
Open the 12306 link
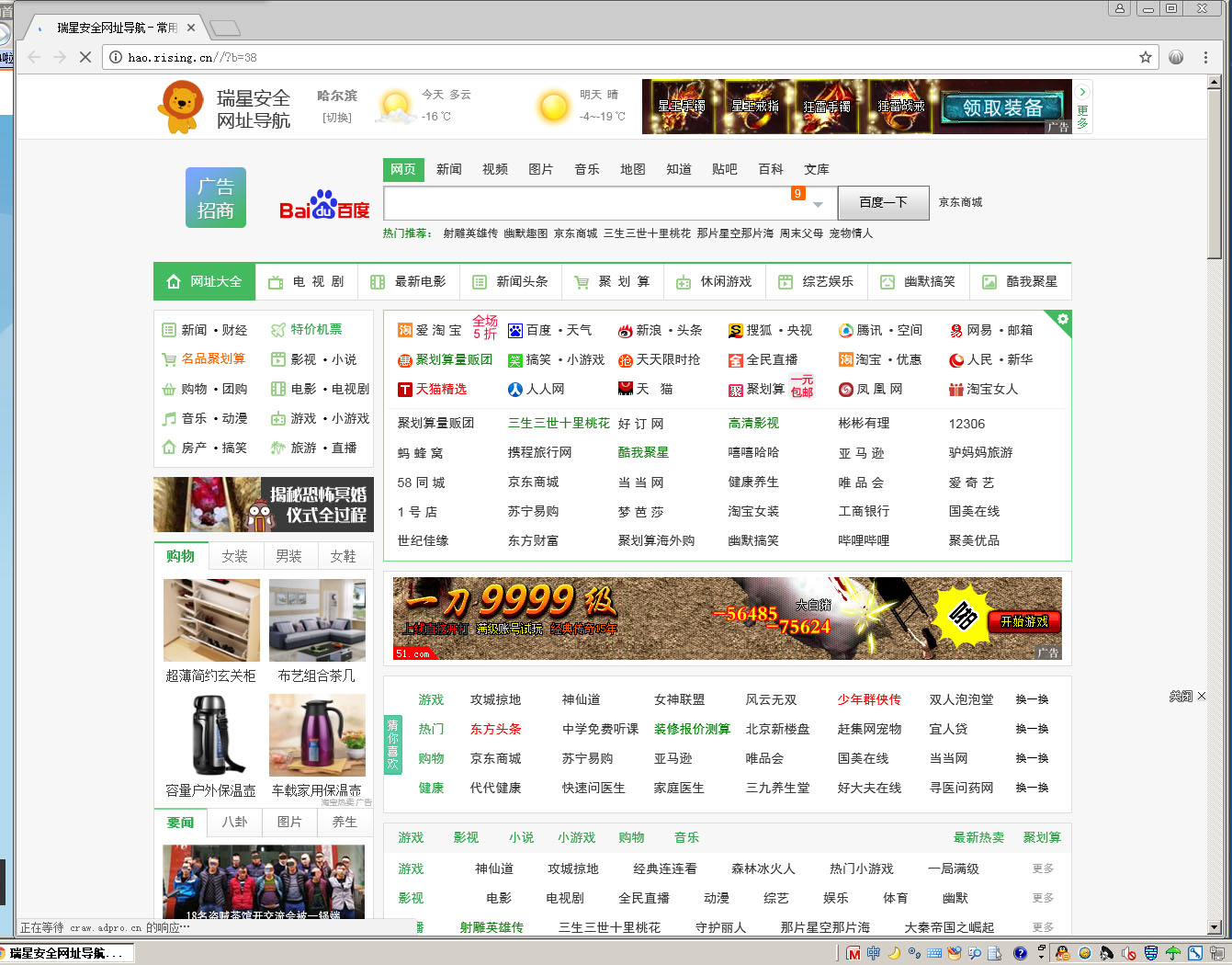966,424
